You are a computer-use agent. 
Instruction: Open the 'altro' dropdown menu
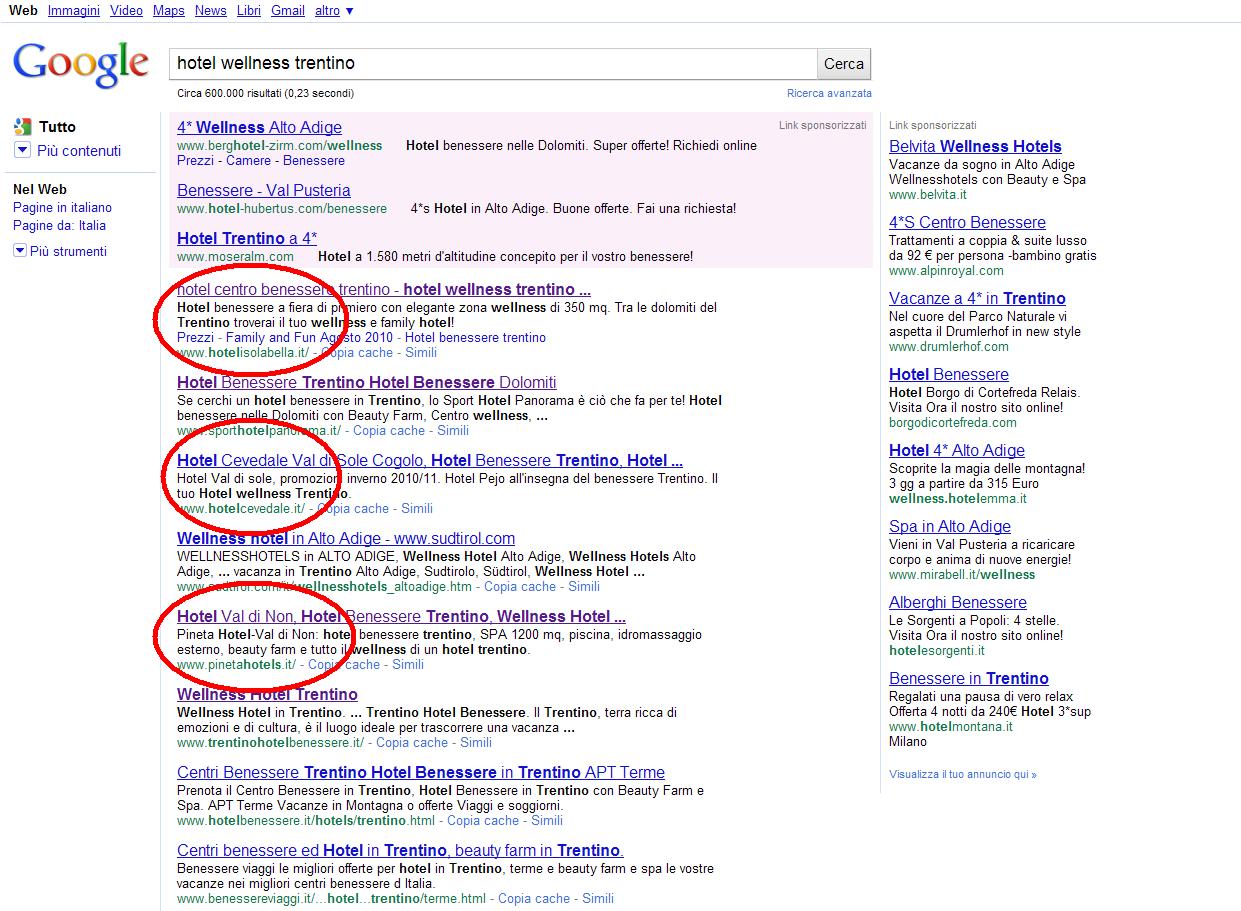pos(333,10)
